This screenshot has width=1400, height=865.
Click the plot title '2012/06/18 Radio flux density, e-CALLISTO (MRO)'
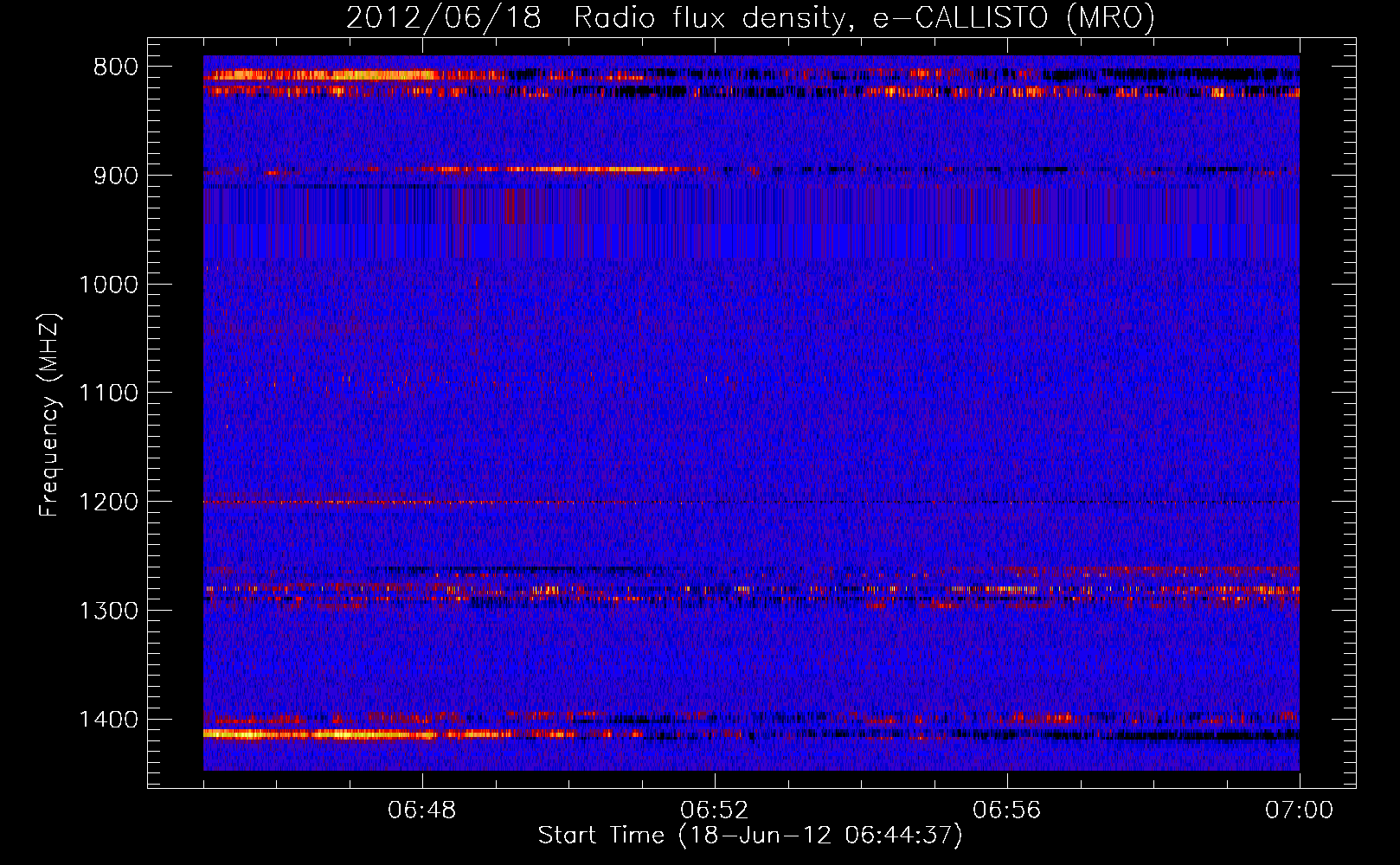[x=750, y=17]
